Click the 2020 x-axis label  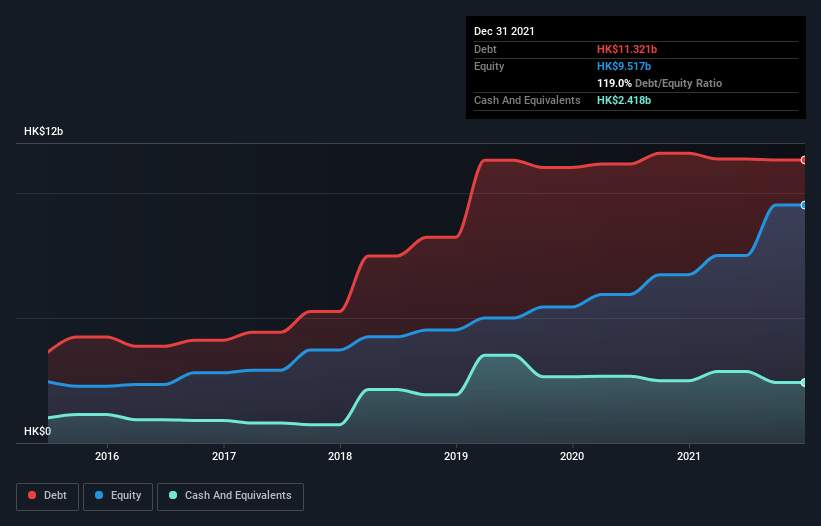572,456
